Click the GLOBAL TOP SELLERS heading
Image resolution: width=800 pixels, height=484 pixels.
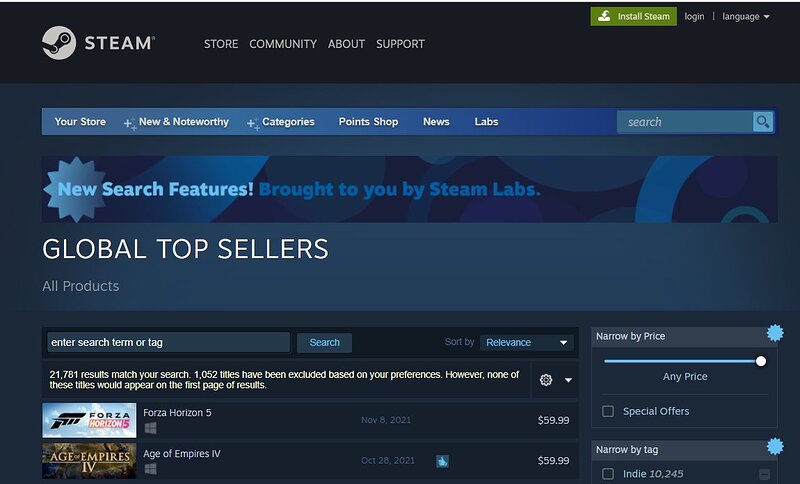[x=185, y=249]
